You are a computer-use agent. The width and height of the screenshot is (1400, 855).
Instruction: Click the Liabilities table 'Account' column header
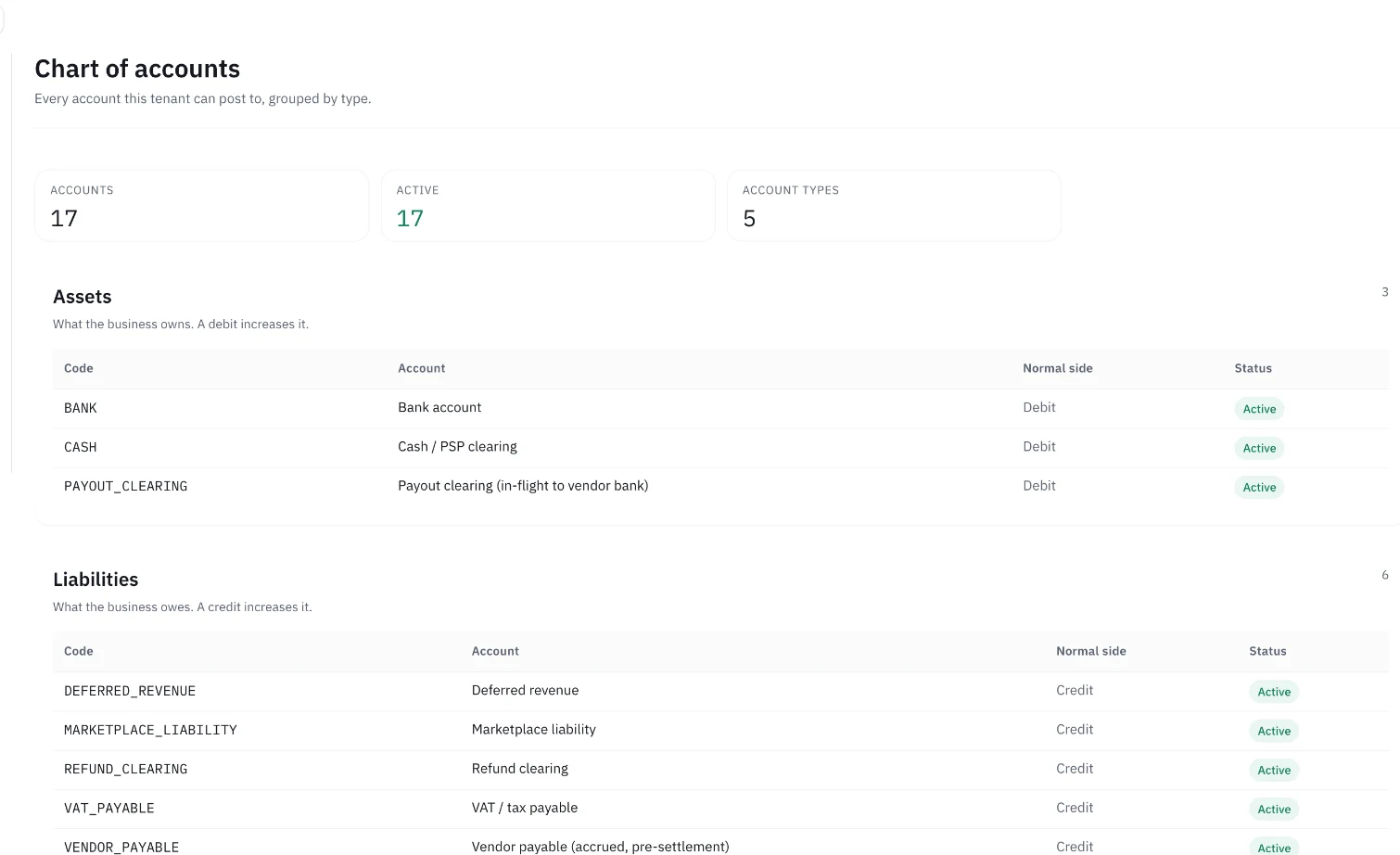pos(495,651)
